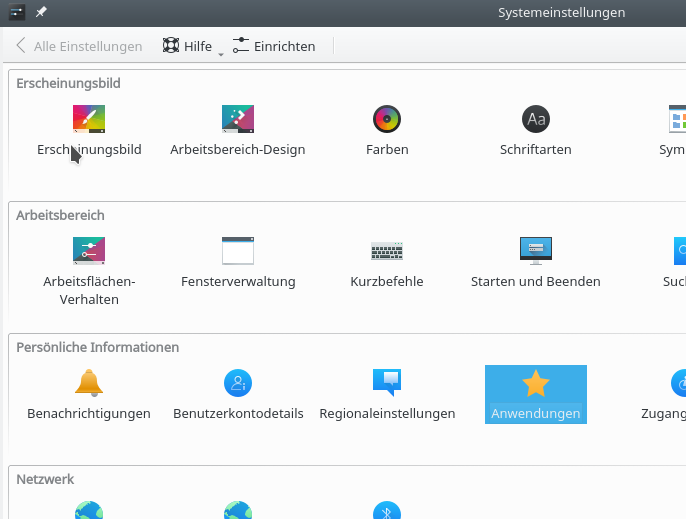Expand the Hilfe dropdown arrow
Viewport: 686px width, 519px height.
point(221,53)
